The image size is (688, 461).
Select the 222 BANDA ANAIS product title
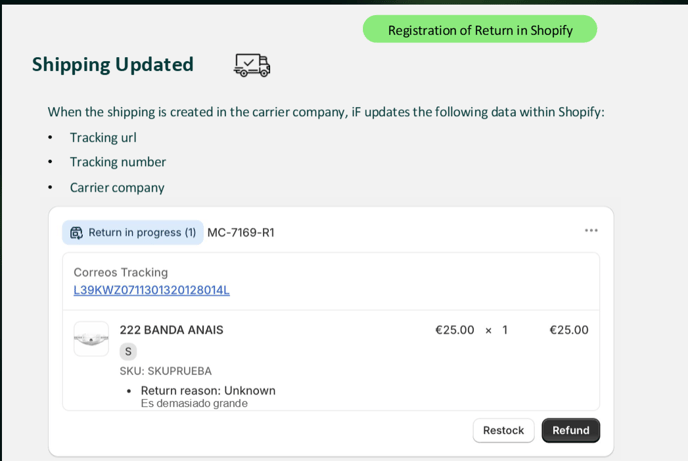[x=172, y=330]
